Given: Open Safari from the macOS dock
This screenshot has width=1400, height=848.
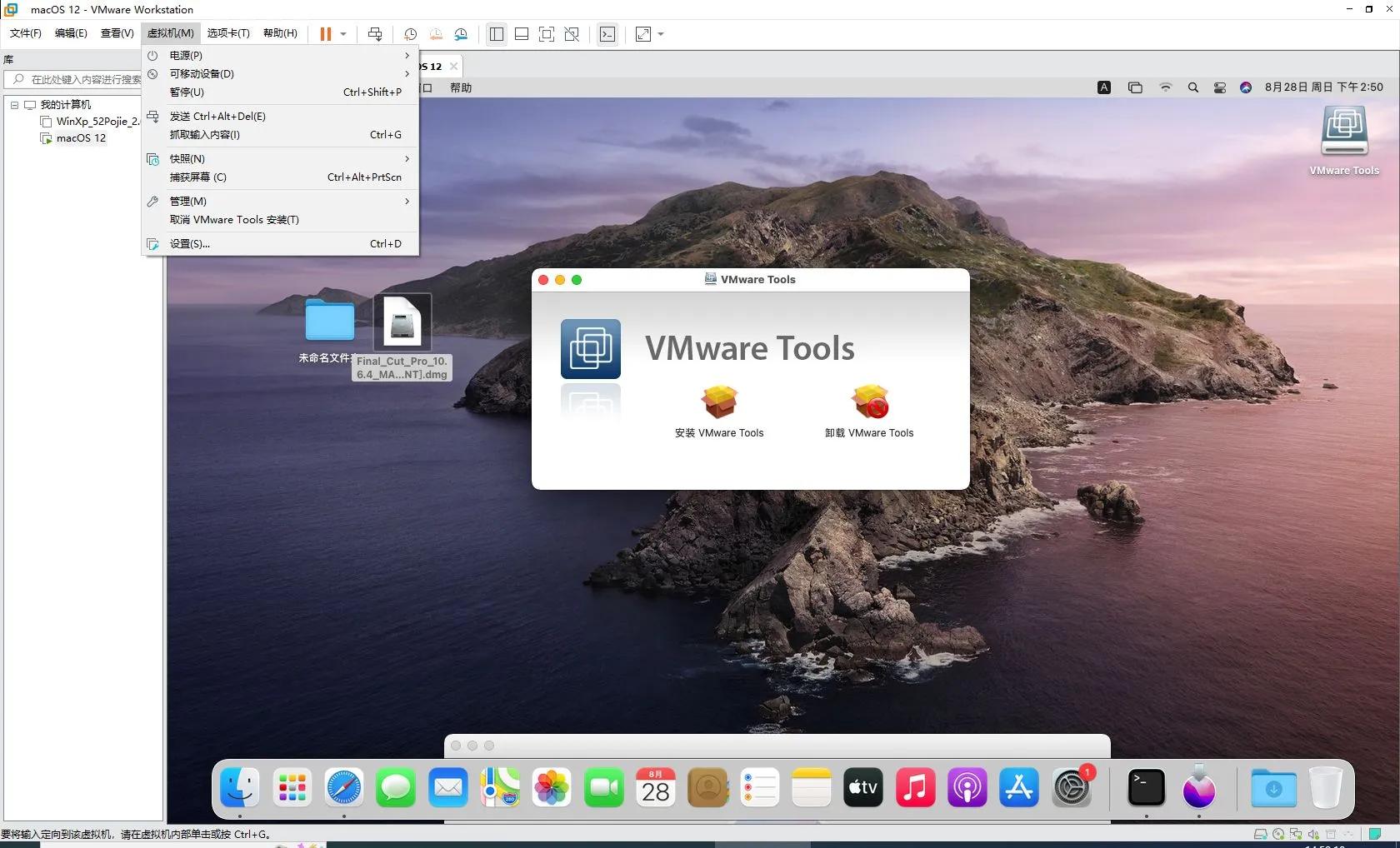Looking at the screenshot, I should pyautogui.click(x=344, y=787).
